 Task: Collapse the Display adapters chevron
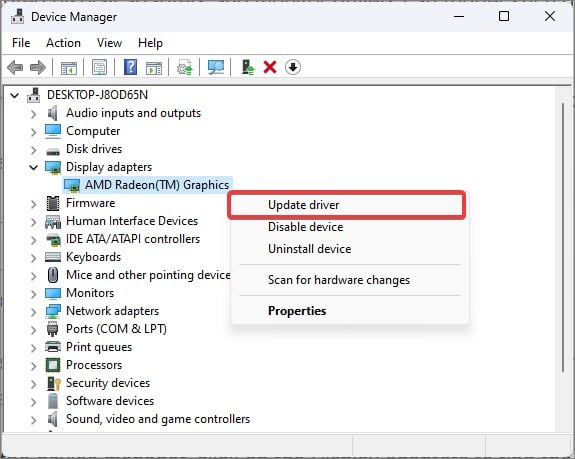pos(33,168)
